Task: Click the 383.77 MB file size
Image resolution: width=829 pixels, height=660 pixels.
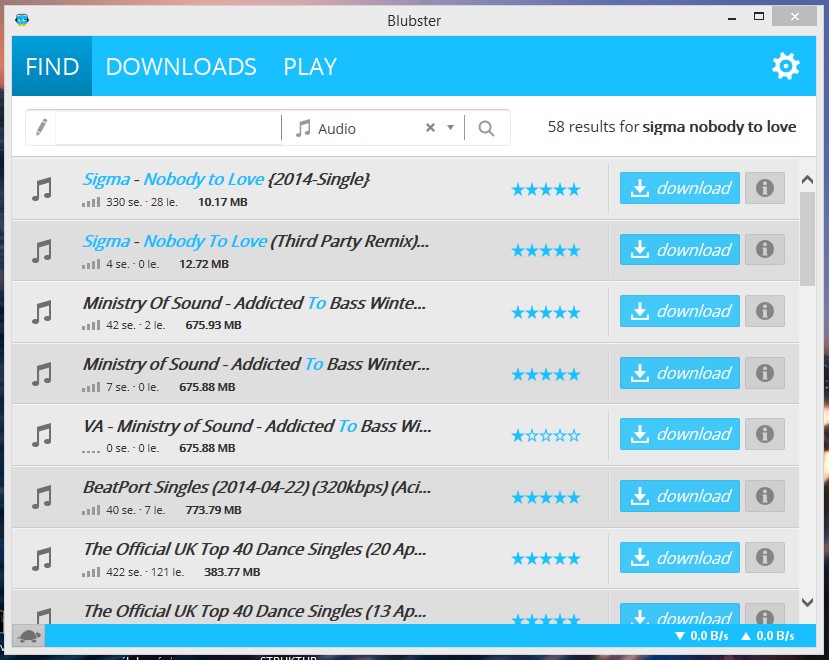Action: coord(232,572)
